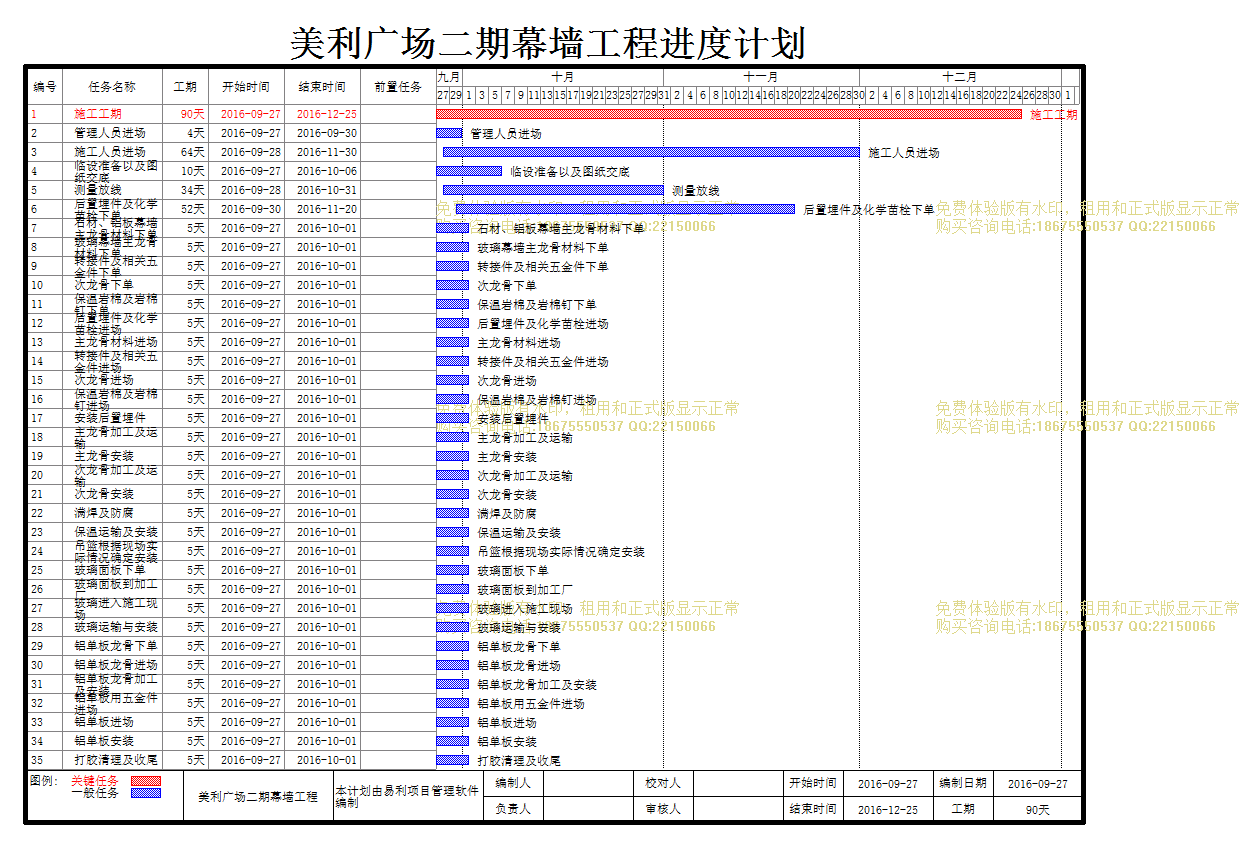Image resolution: width=1239 pixels, height=846 pixels.
Task: Click the blue 一般任务 legend color swatch
Action: pyautogui.click(x=146, y=793)
